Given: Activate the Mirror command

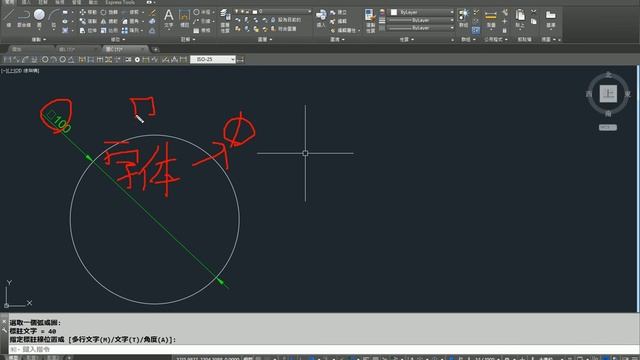Looking at the screenshot, I should tap(109, 21).
